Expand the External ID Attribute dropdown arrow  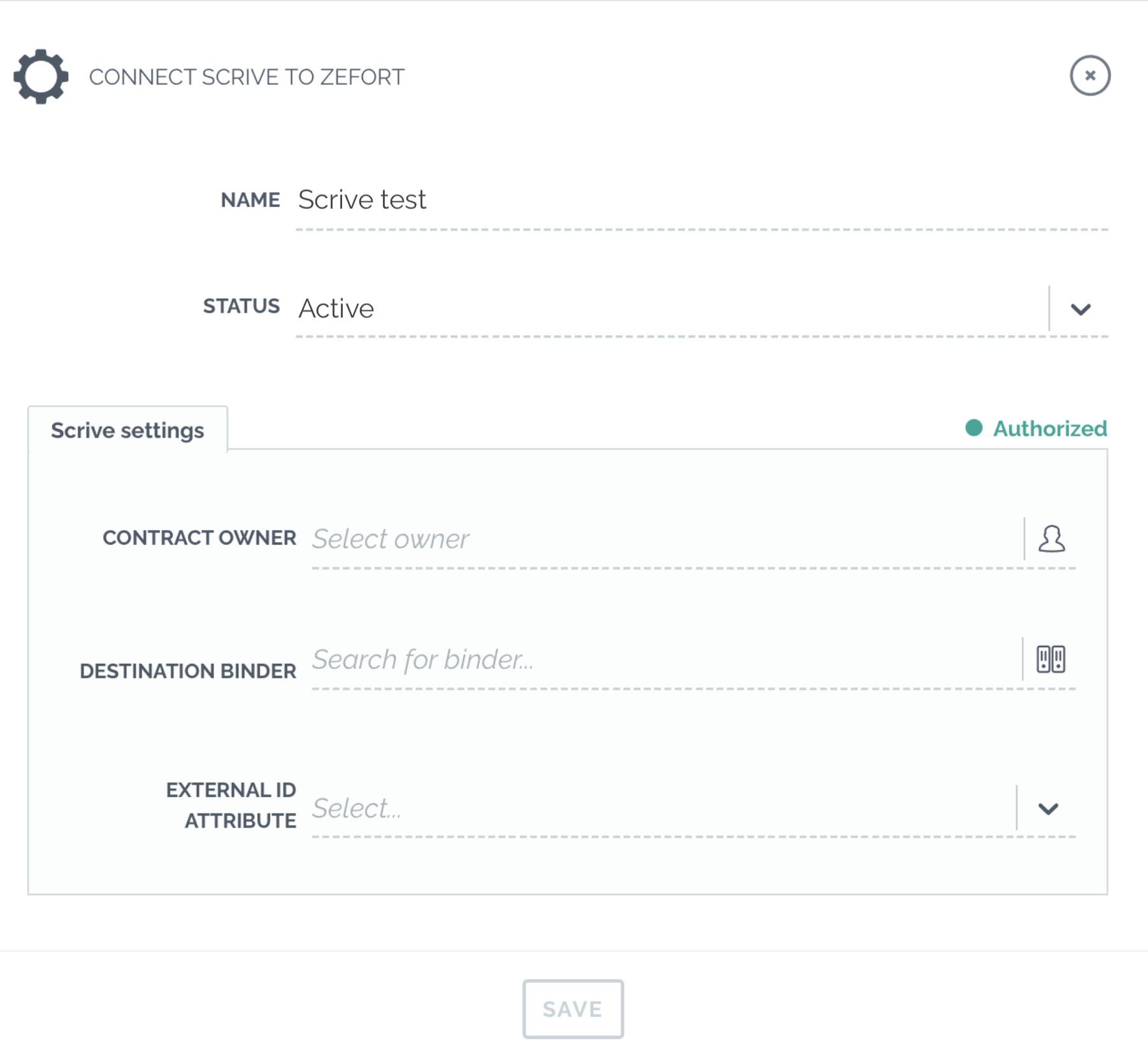[1048, 809]
